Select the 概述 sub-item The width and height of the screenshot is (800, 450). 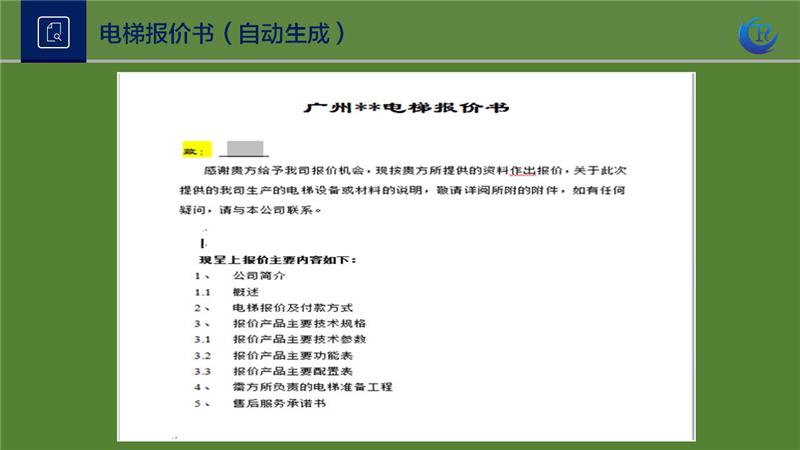[x=245, y=291]
